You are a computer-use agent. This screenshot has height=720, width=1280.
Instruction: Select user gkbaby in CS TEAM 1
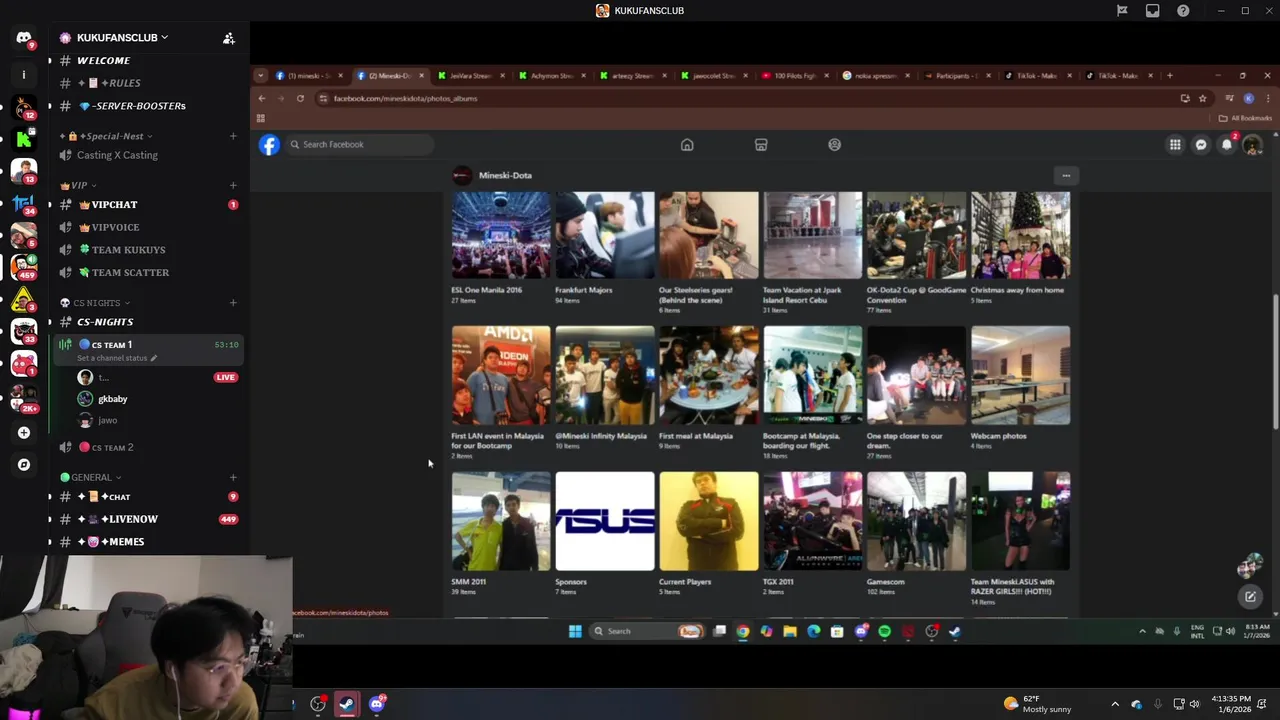click(x=113, y=399)
